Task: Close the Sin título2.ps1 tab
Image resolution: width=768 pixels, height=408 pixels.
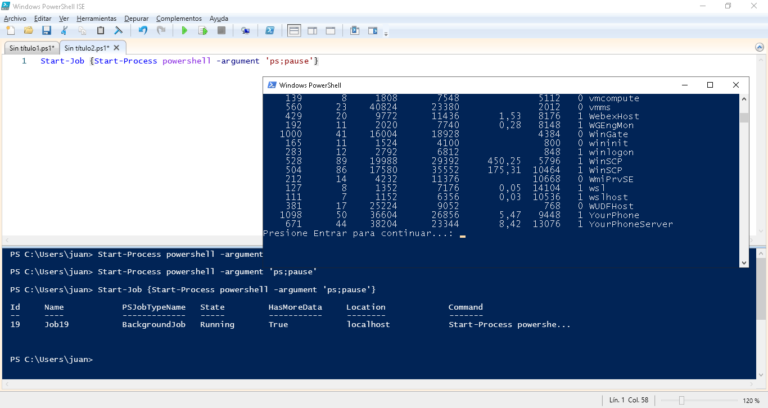Action: 117,48
